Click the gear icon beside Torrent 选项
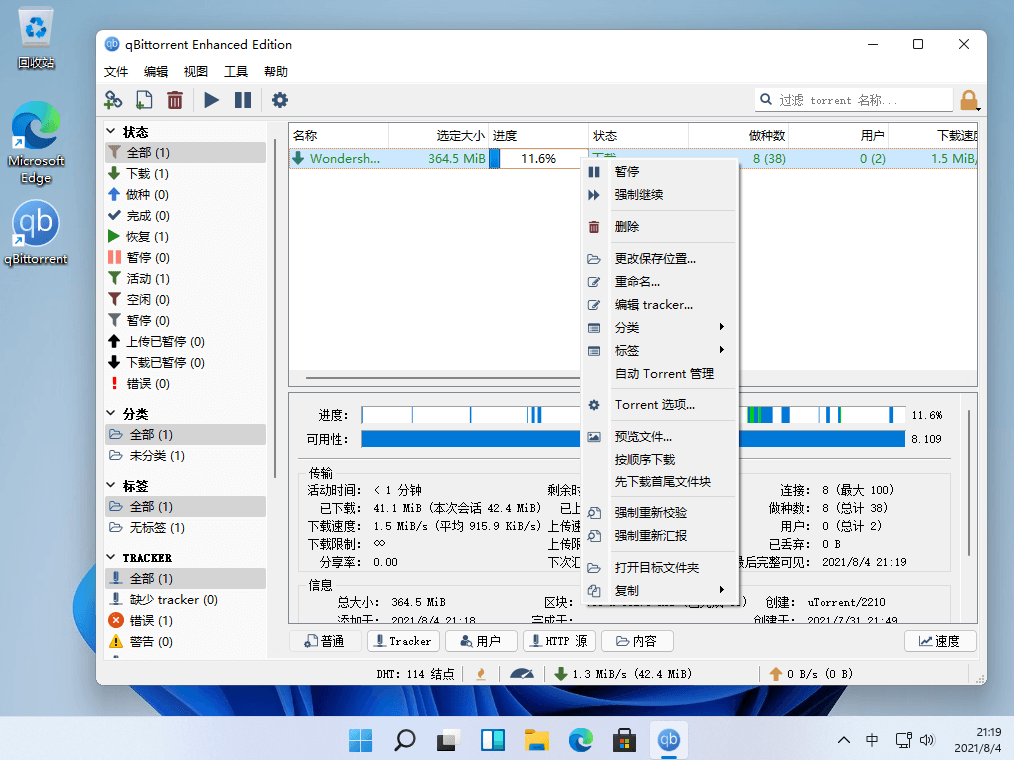Image resolution: width=1014 pixels, height=760 pixels. click(x=594, y=405)
